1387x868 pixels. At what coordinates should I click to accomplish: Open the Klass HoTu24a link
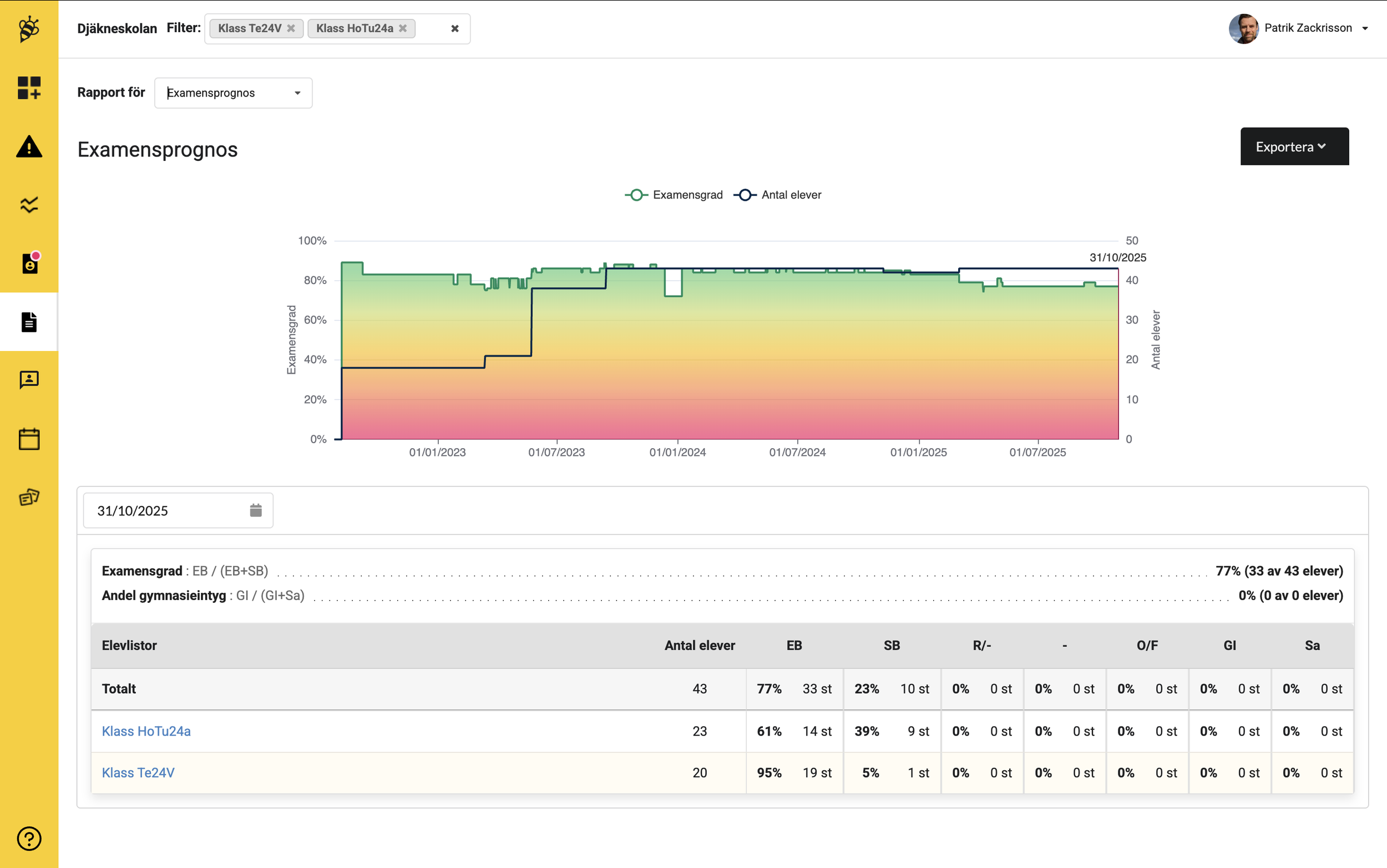click(146, 731)
